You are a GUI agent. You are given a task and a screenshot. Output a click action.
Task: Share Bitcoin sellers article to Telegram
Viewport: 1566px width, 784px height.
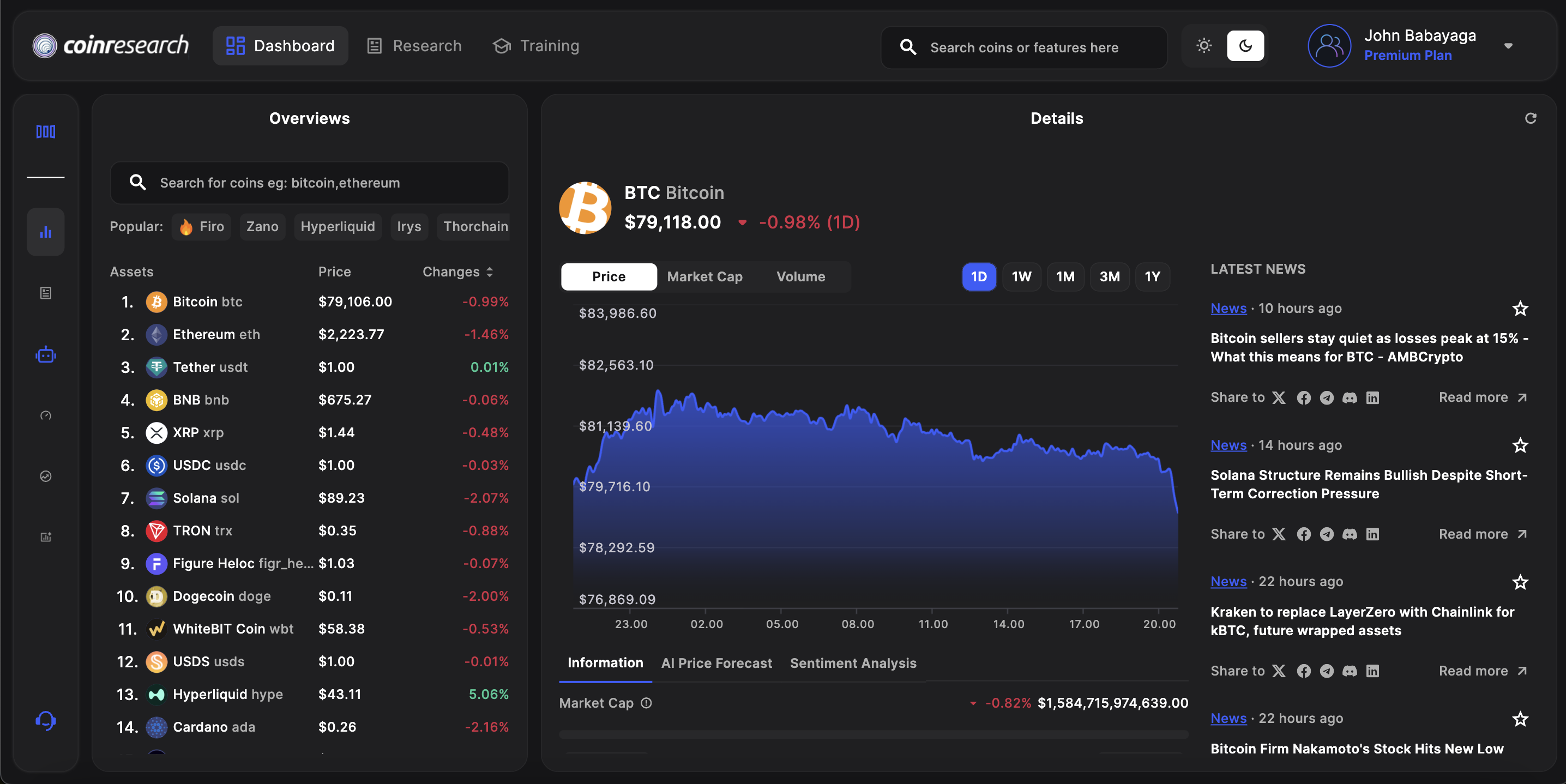1327,397
